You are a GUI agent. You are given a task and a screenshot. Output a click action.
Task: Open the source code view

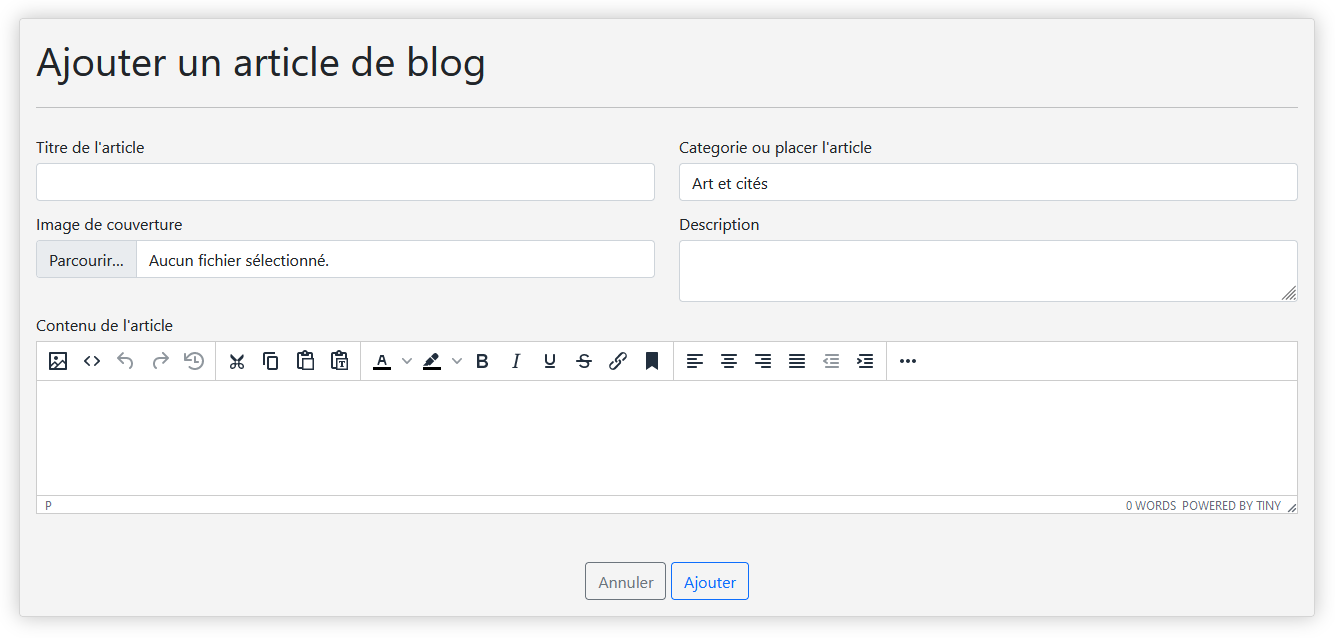pyautogui.click(x=92, y=361)
